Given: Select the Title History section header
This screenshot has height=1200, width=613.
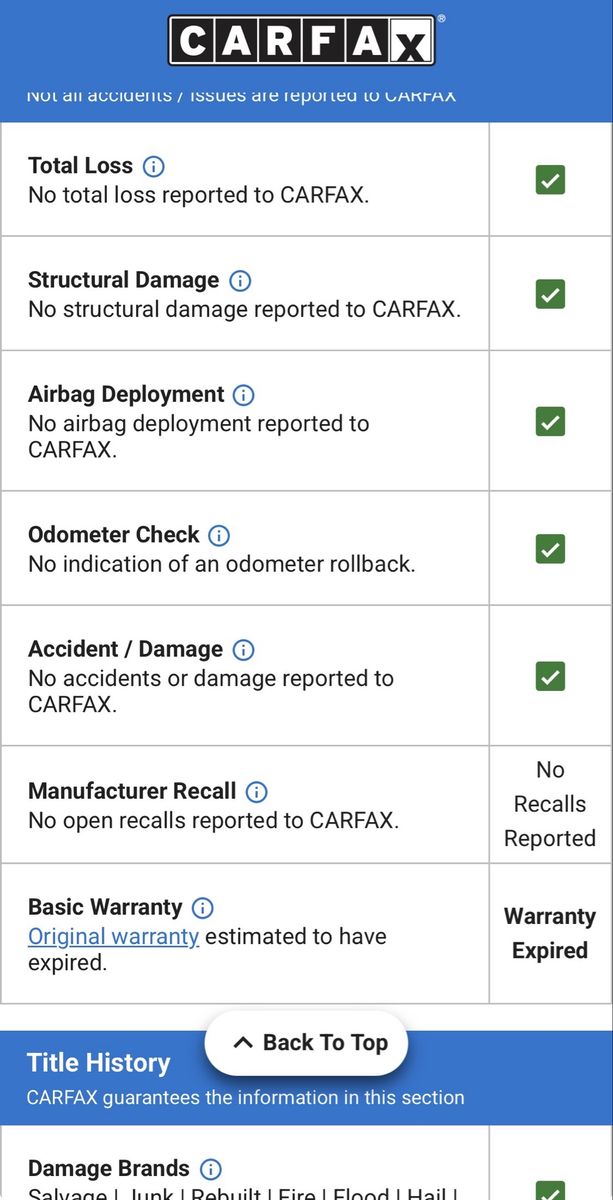Looking at the screenshot, I should click(x=306, y=1078).
